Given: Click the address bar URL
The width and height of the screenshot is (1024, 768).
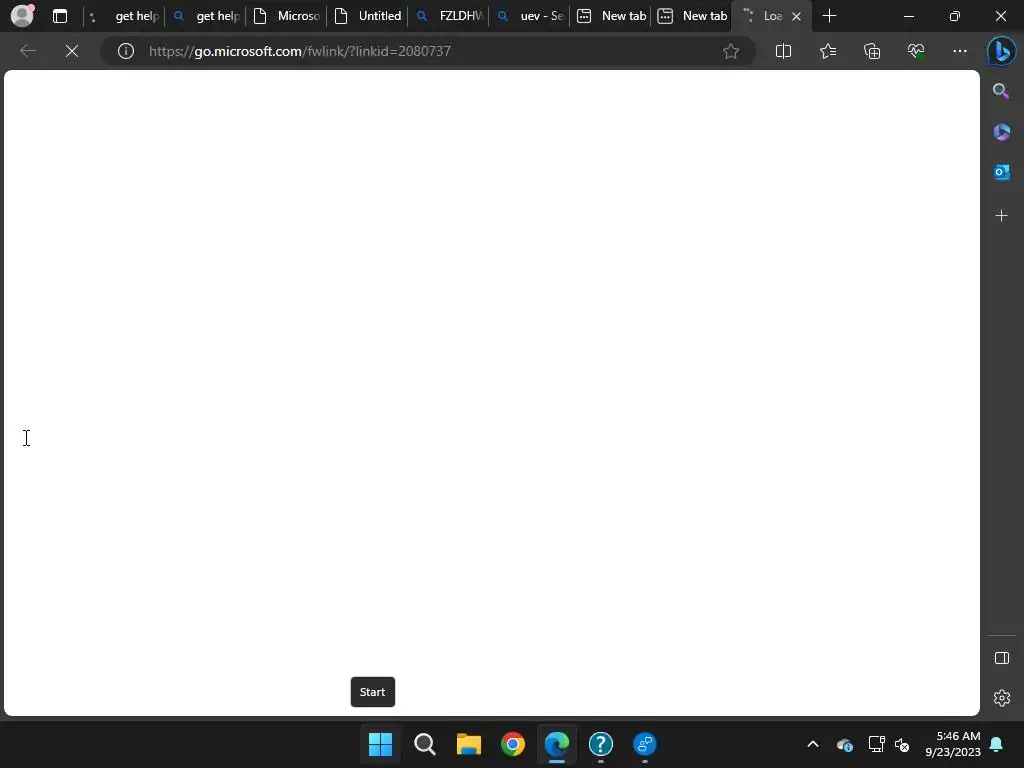Looking at the screenshot, I should pos(299,51).
